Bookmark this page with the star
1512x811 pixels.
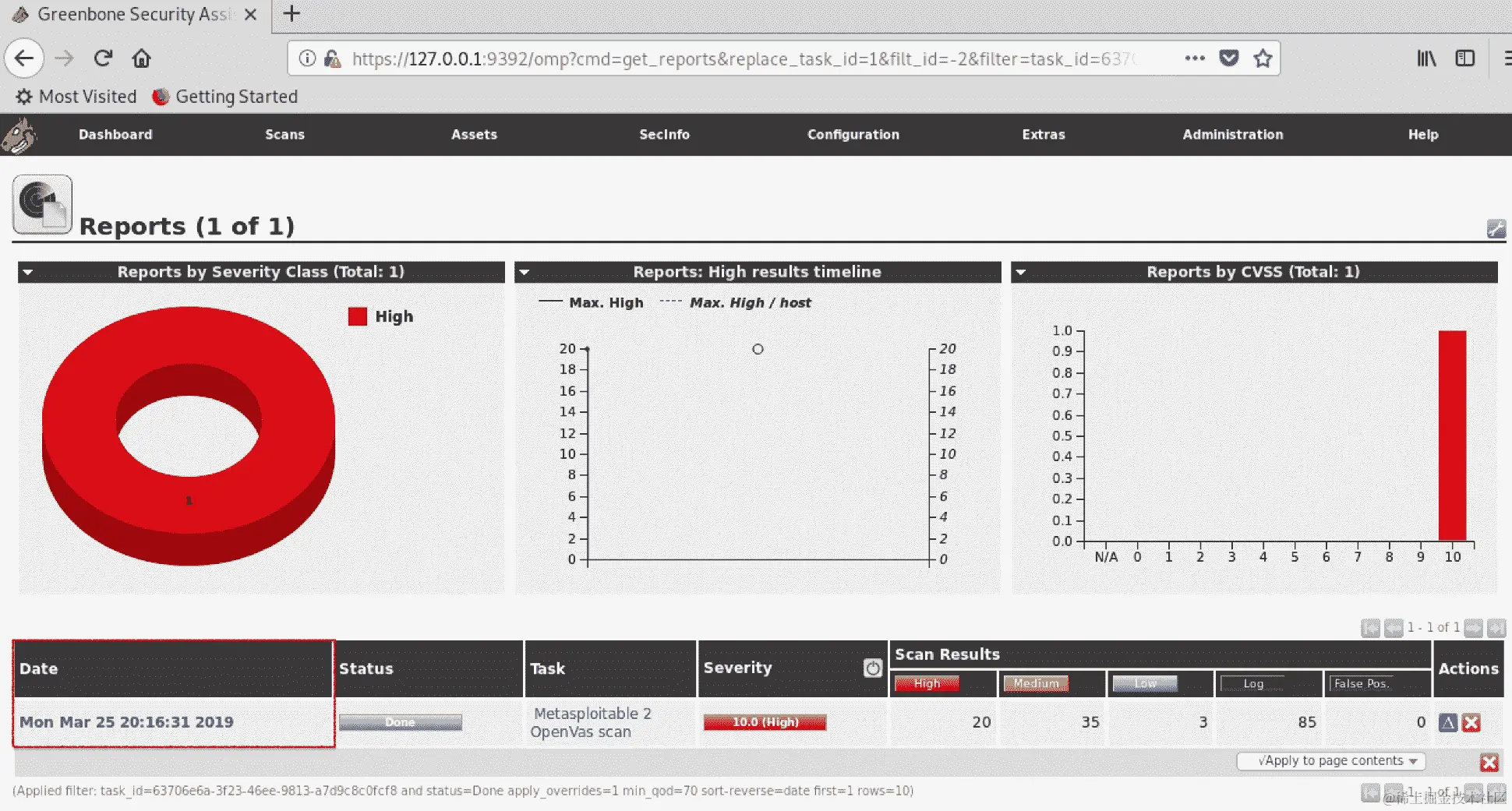point(1263,58)
